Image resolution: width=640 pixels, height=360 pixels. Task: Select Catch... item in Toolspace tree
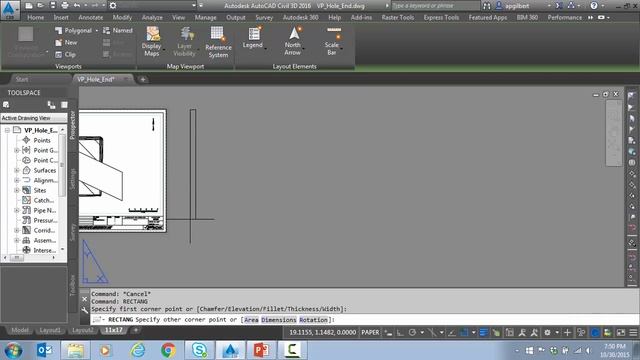(43, 200)
